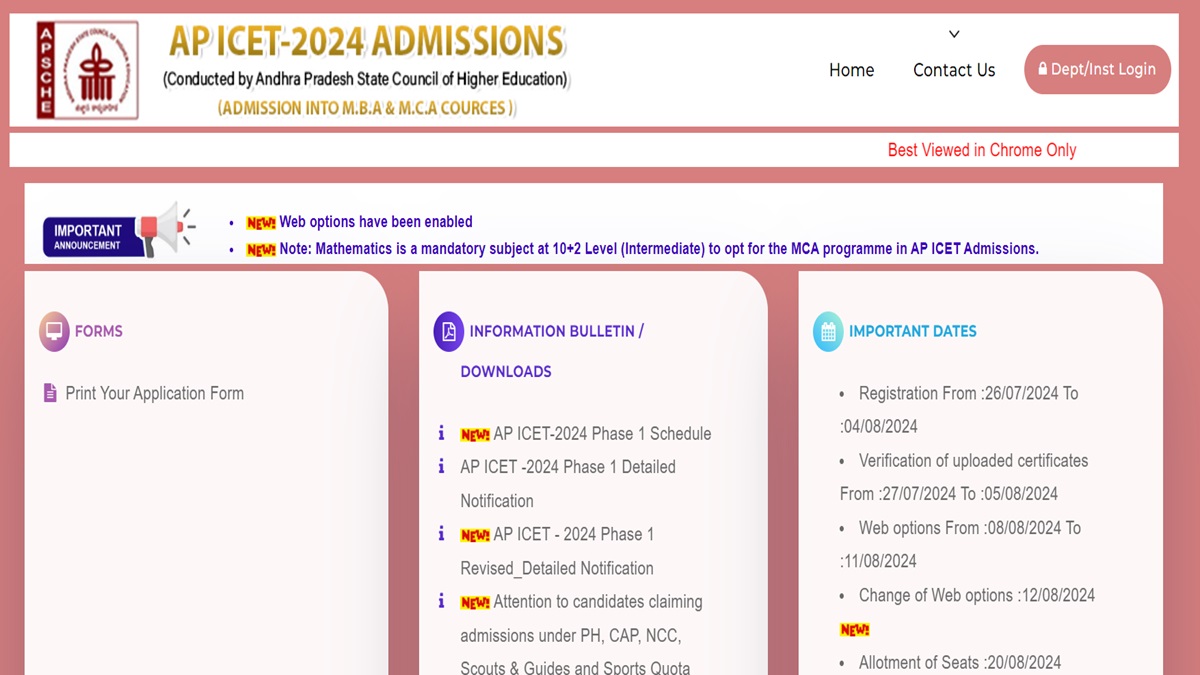Go to the Home page
This screenshot has height=675, width=1200.
click(851, 70)
